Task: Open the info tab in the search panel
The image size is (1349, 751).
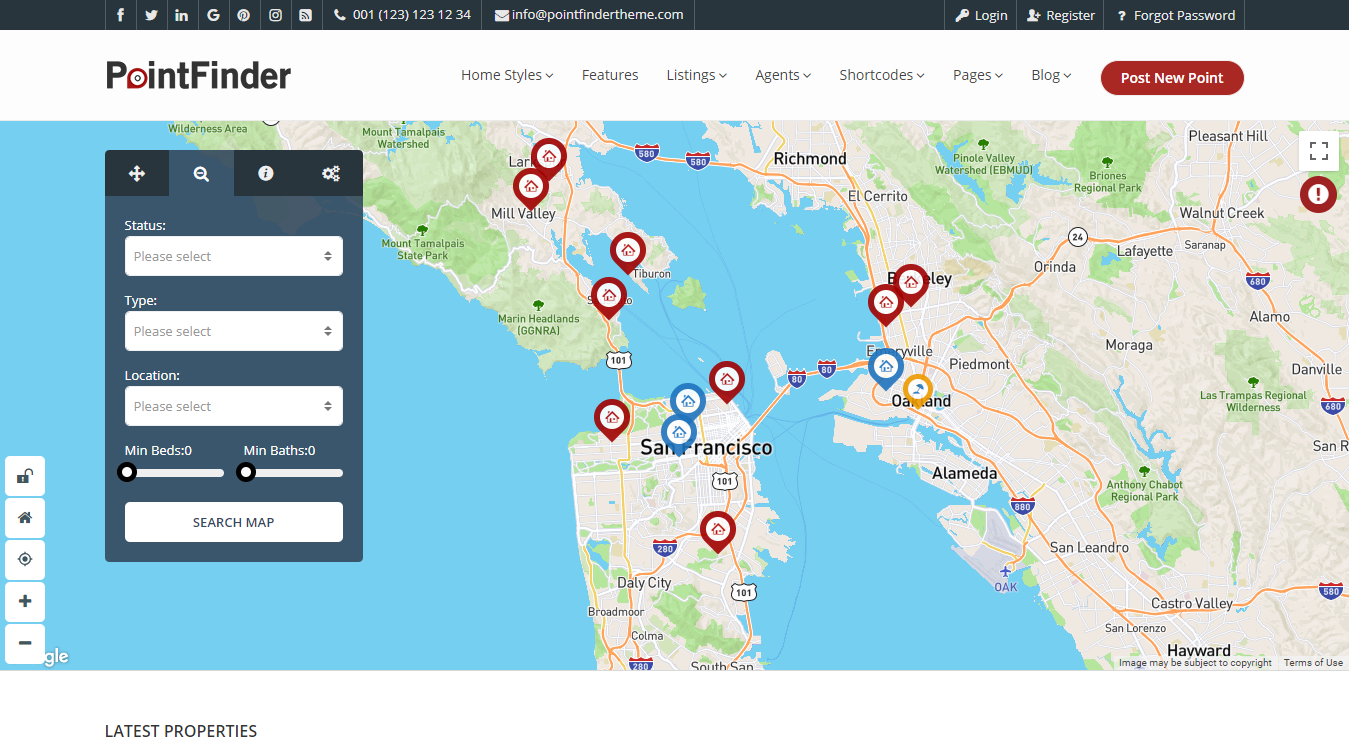Action: pyautogui.click(x=265, y=173)
